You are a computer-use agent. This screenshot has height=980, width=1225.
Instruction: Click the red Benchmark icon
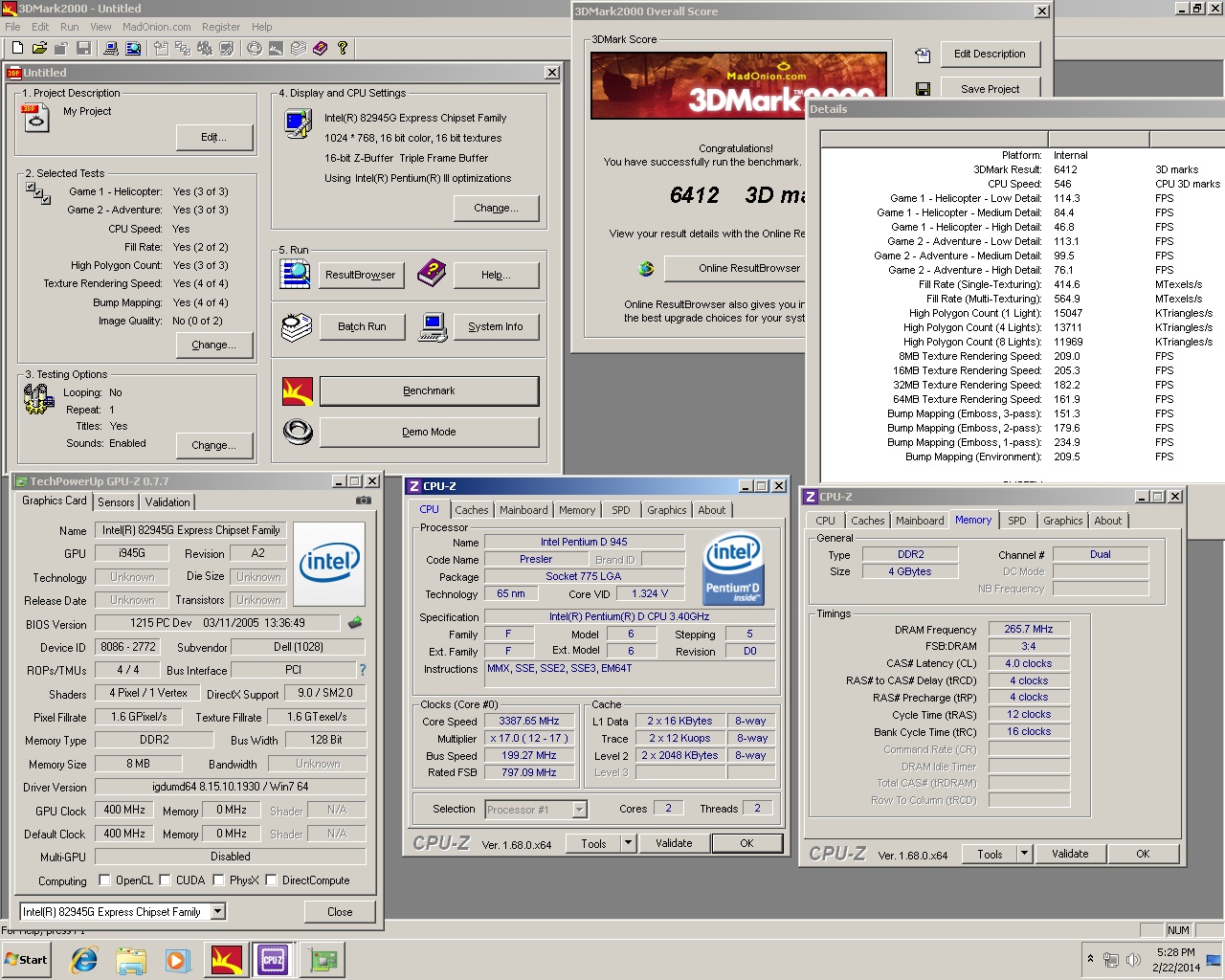[298, 390]
